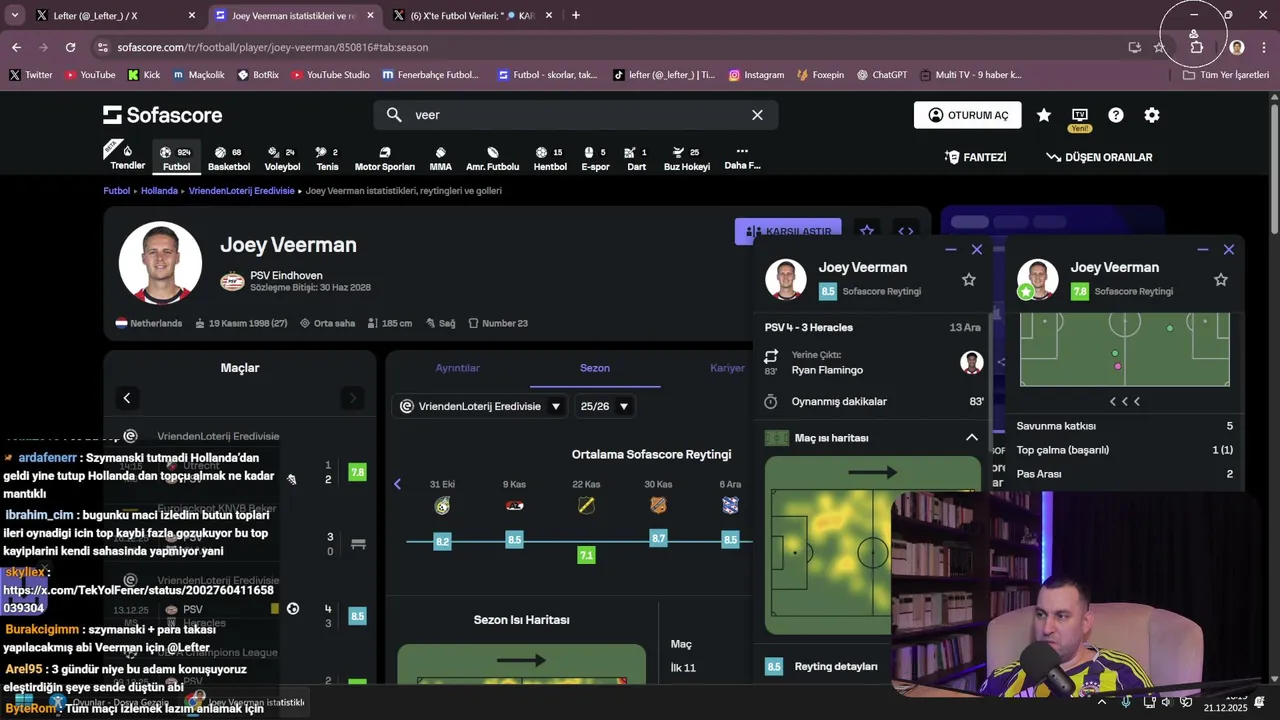Image resolution: width=1280 pixels, height=720 pixels.
Task: Open Sofascore settings gear
Action: (x=1152, y=115)
